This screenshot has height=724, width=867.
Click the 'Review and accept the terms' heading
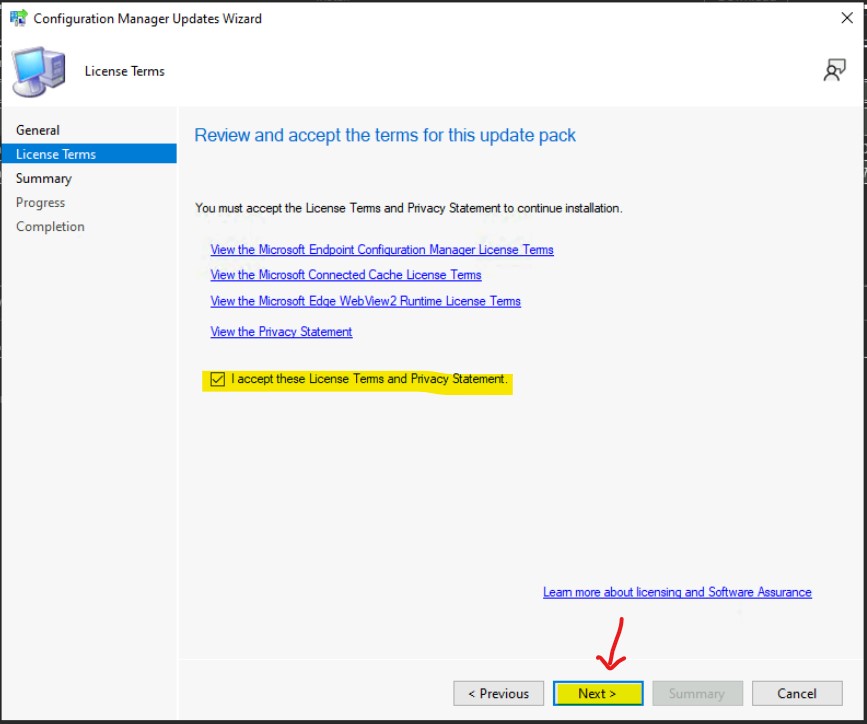(x=385, y=135)
